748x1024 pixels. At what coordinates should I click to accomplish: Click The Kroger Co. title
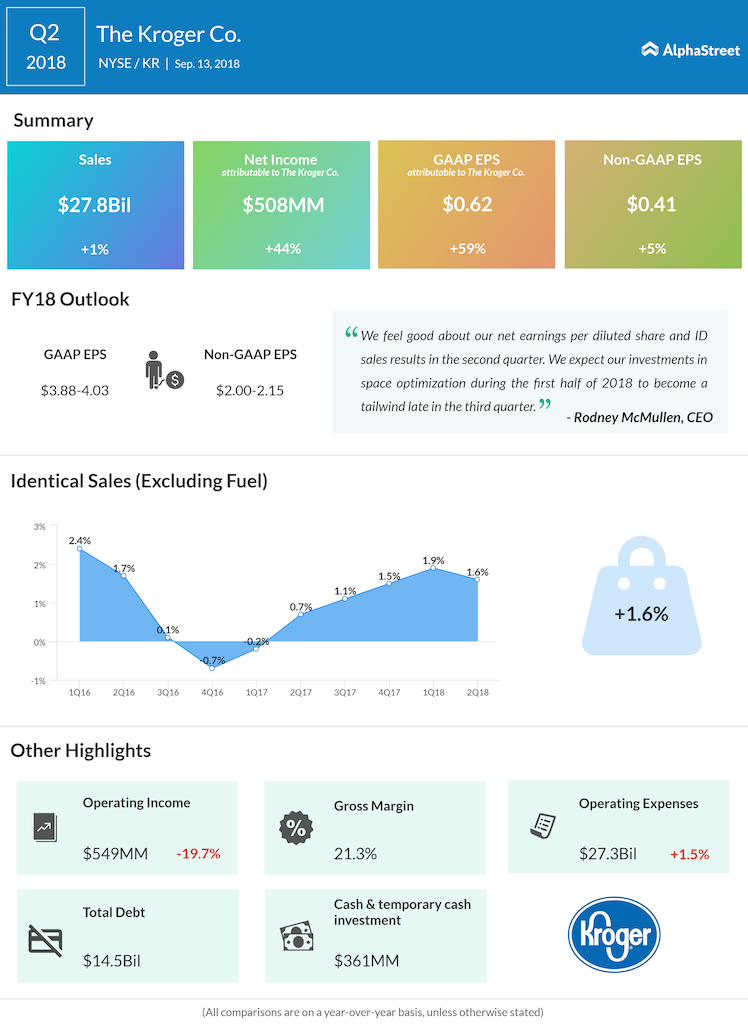(169, 34)
